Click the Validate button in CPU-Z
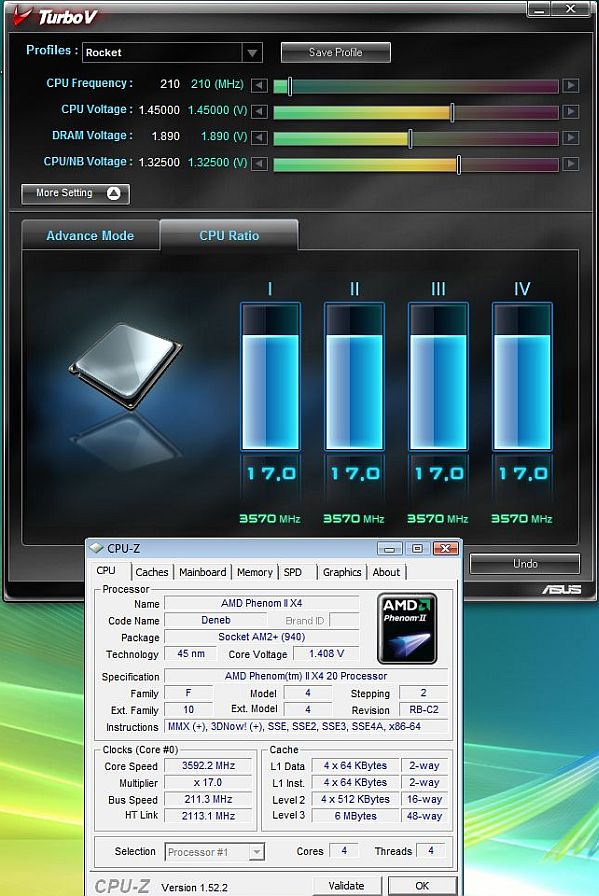The width and height of the screenshot is (599, 896). coord(346,886)
